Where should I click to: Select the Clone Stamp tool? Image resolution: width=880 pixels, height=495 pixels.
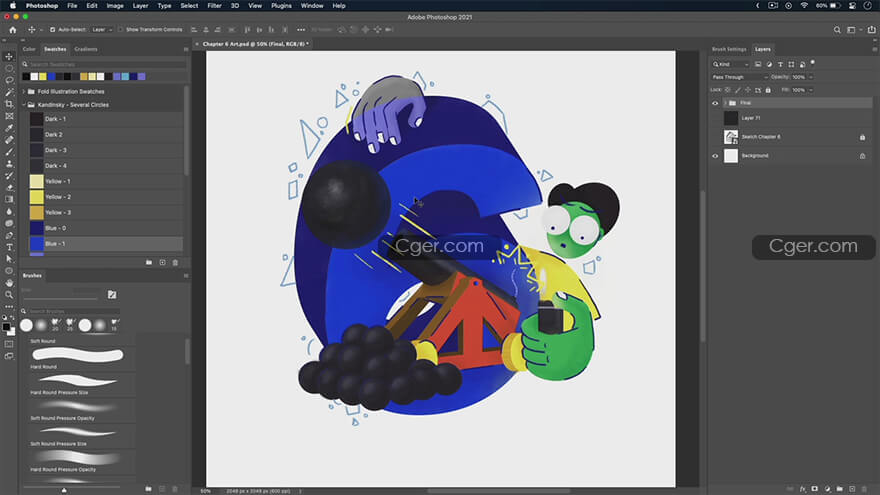click(x=9, y=164)
